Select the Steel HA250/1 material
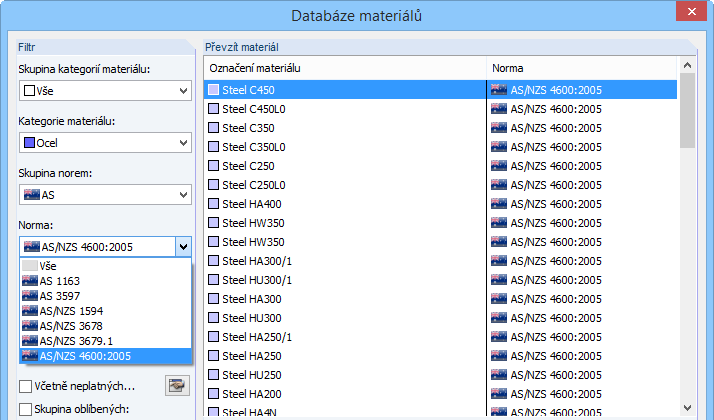Viewport: 714px width, 420px height. click(x=440, y=337)
